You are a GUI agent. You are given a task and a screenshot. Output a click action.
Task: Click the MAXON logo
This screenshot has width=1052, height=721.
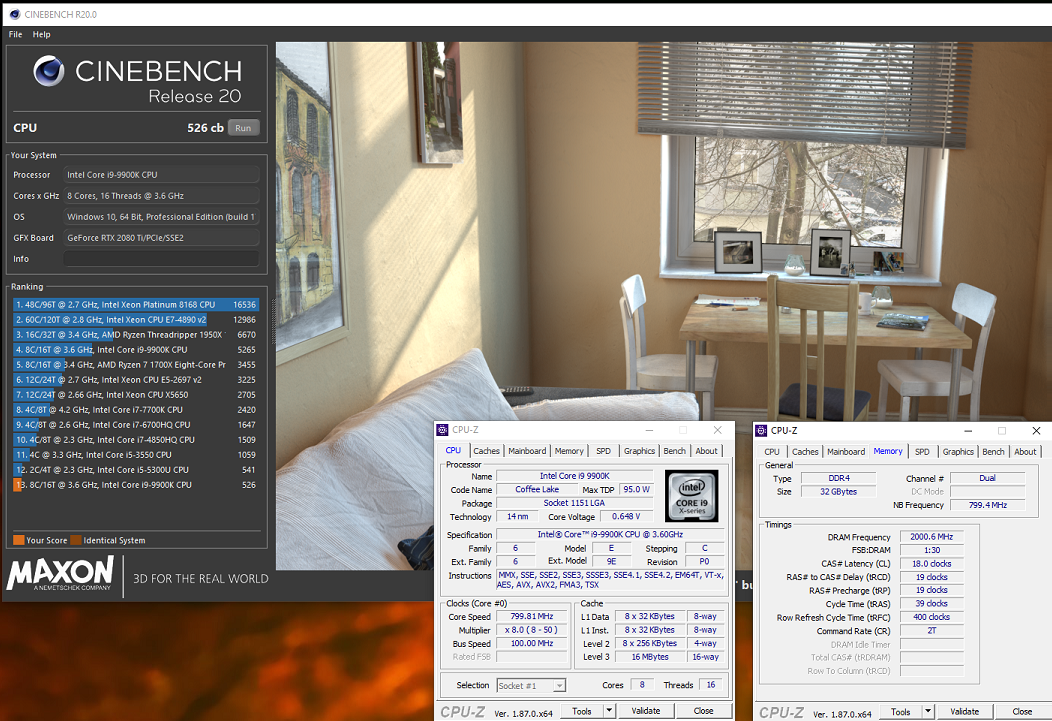61,574
